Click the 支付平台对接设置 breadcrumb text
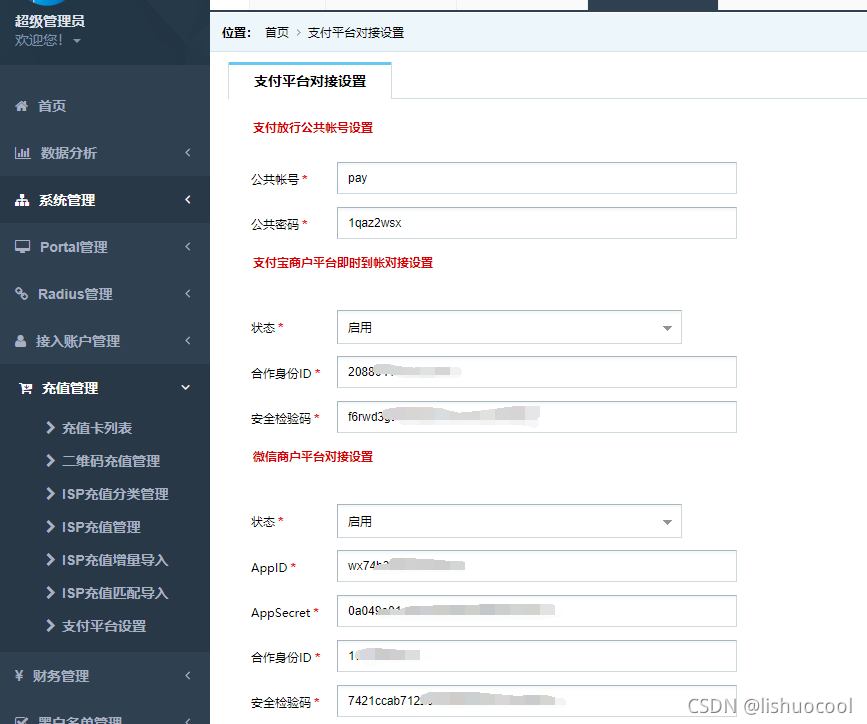 pos(356,33)
